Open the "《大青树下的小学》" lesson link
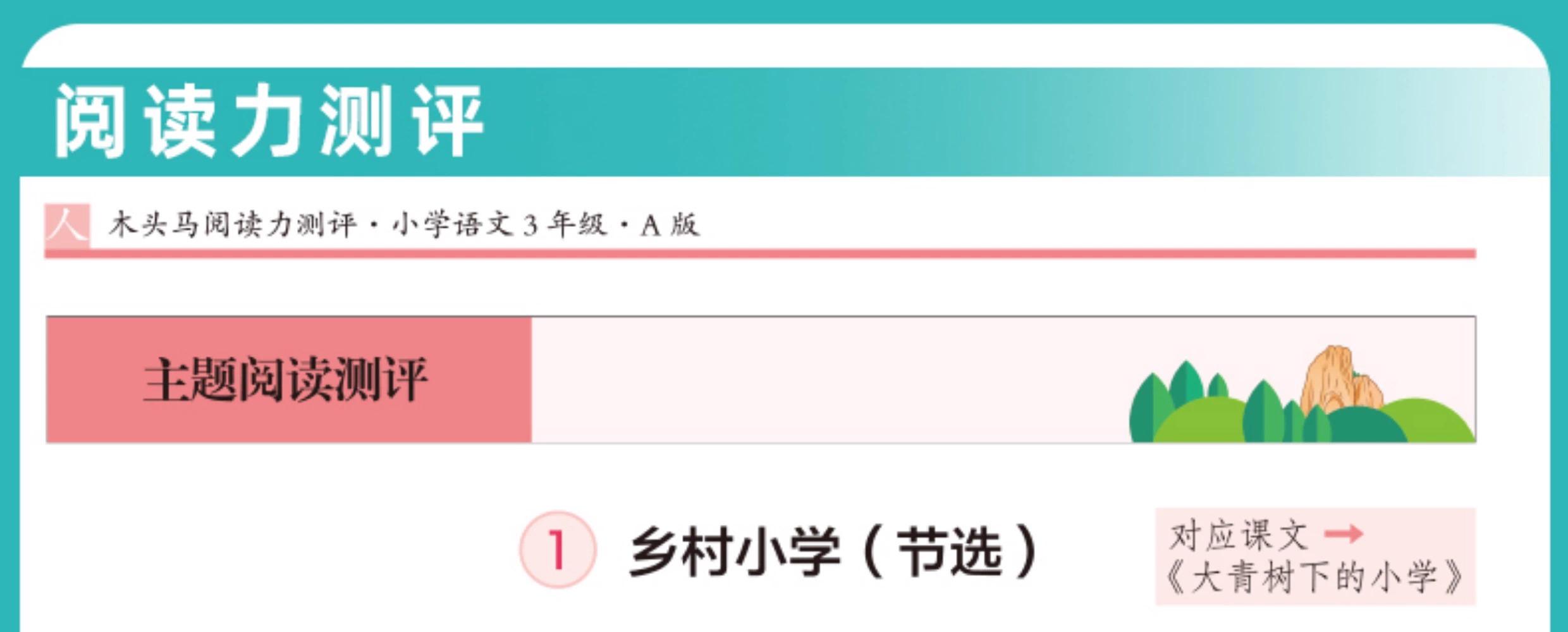This screenshot has height=632, width=1568. pos(1315,578)
